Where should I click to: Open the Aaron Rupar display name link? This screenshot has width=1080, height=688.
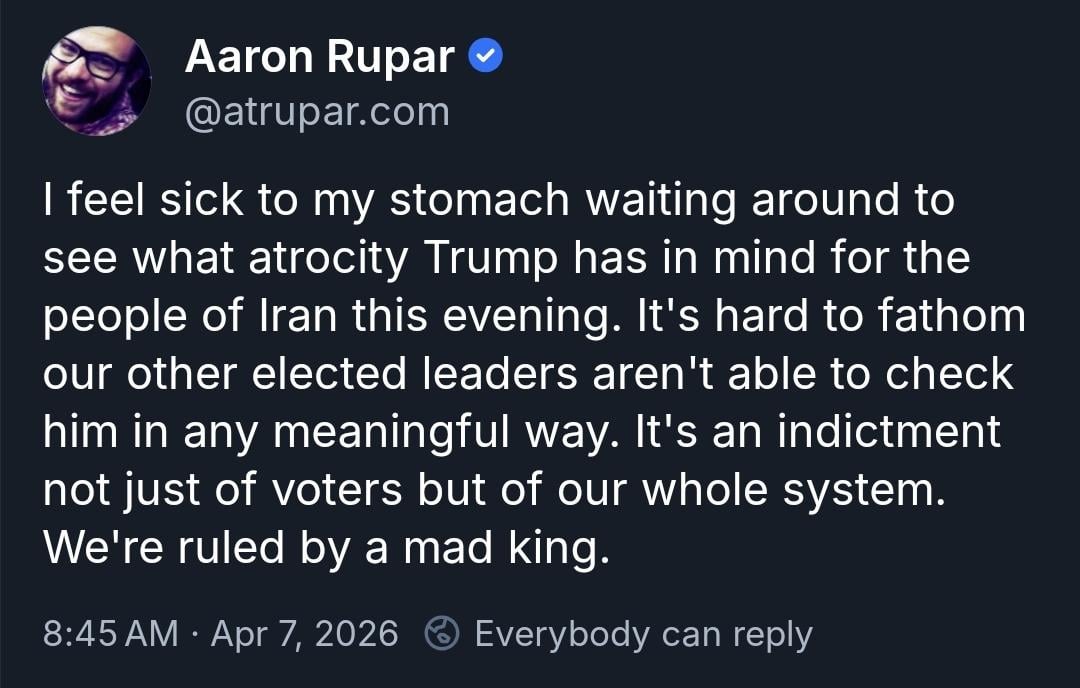(x=319, y=58)
